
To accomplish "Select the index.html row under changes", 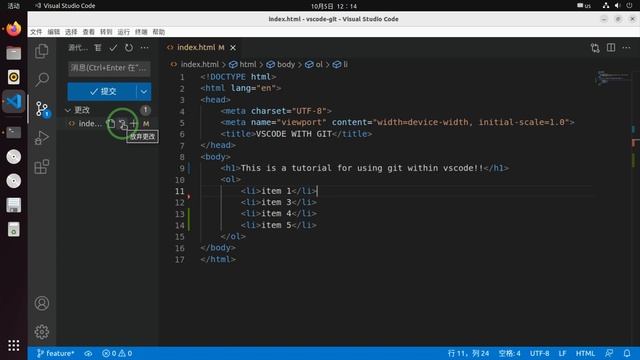I will tap(108, 123).
